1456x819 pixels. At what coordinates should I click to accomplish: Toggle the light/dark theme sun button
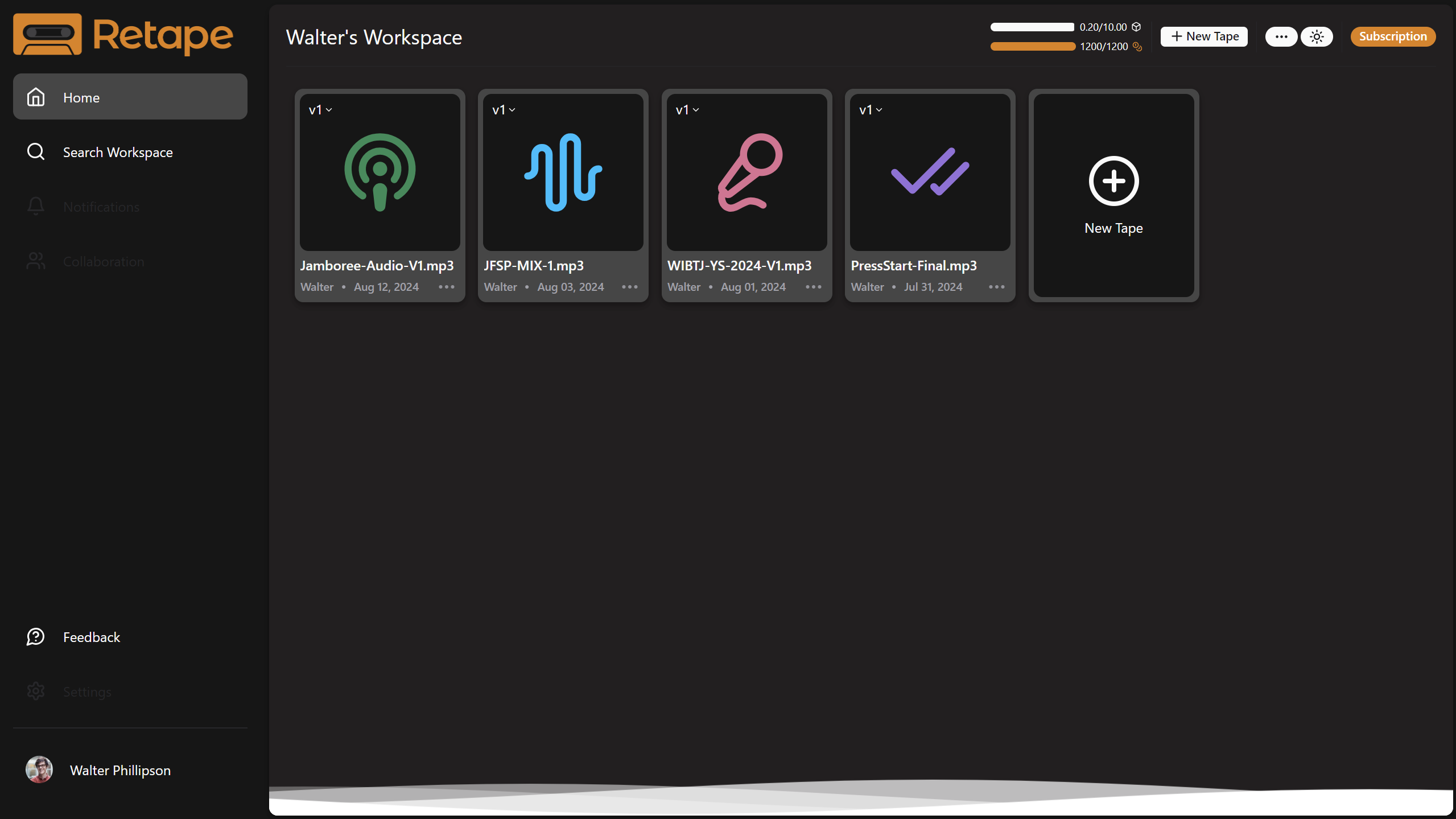point(1317,36)
